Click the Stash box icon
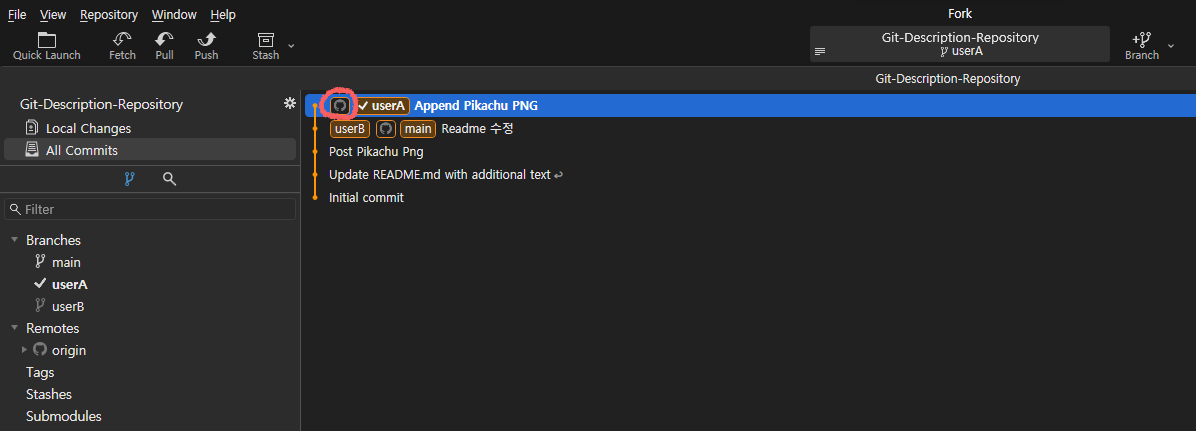The height and width of the screenshot is (431, 1196). coord(265,39)
